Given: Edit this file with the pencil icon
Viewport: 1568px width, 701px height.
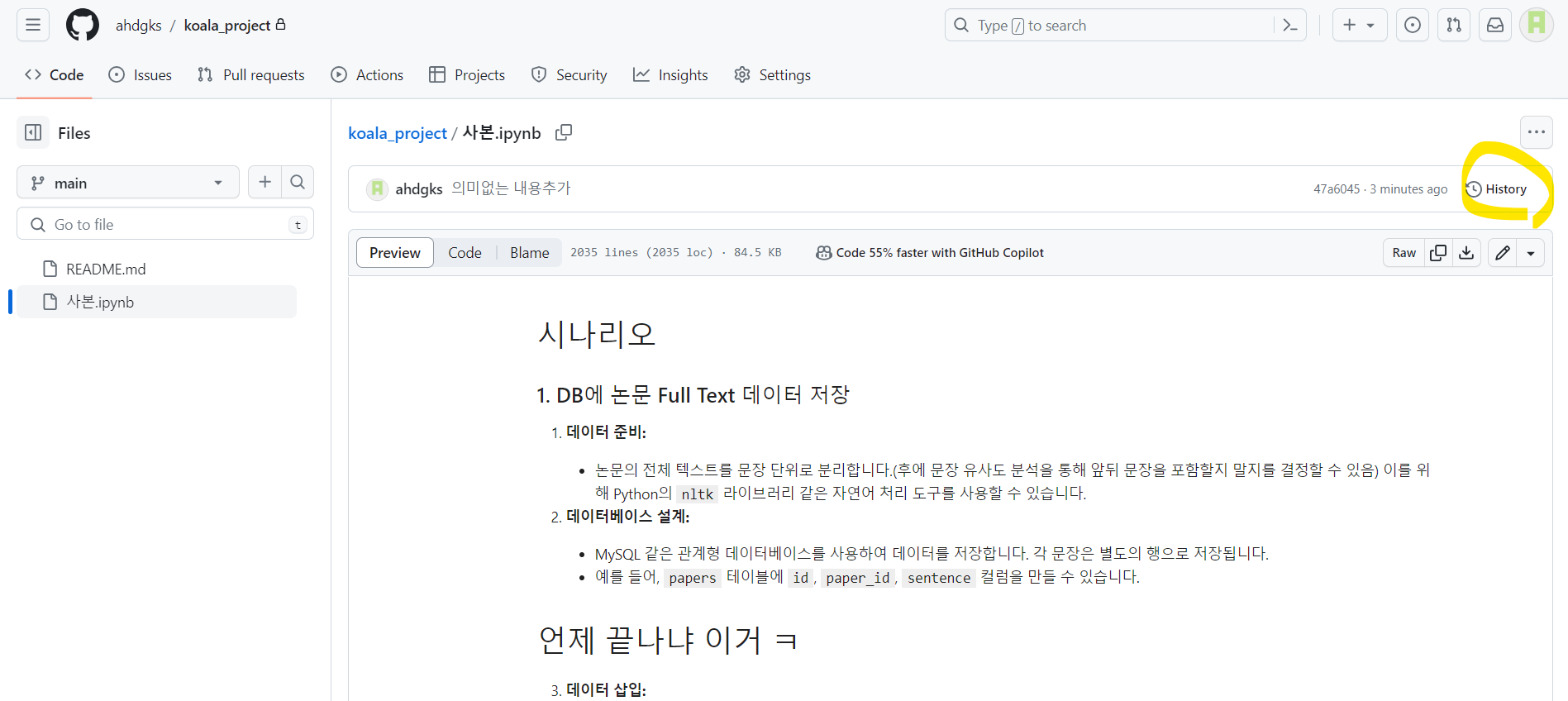Looking at the screenshot, I should click(x=1503, y=253).
